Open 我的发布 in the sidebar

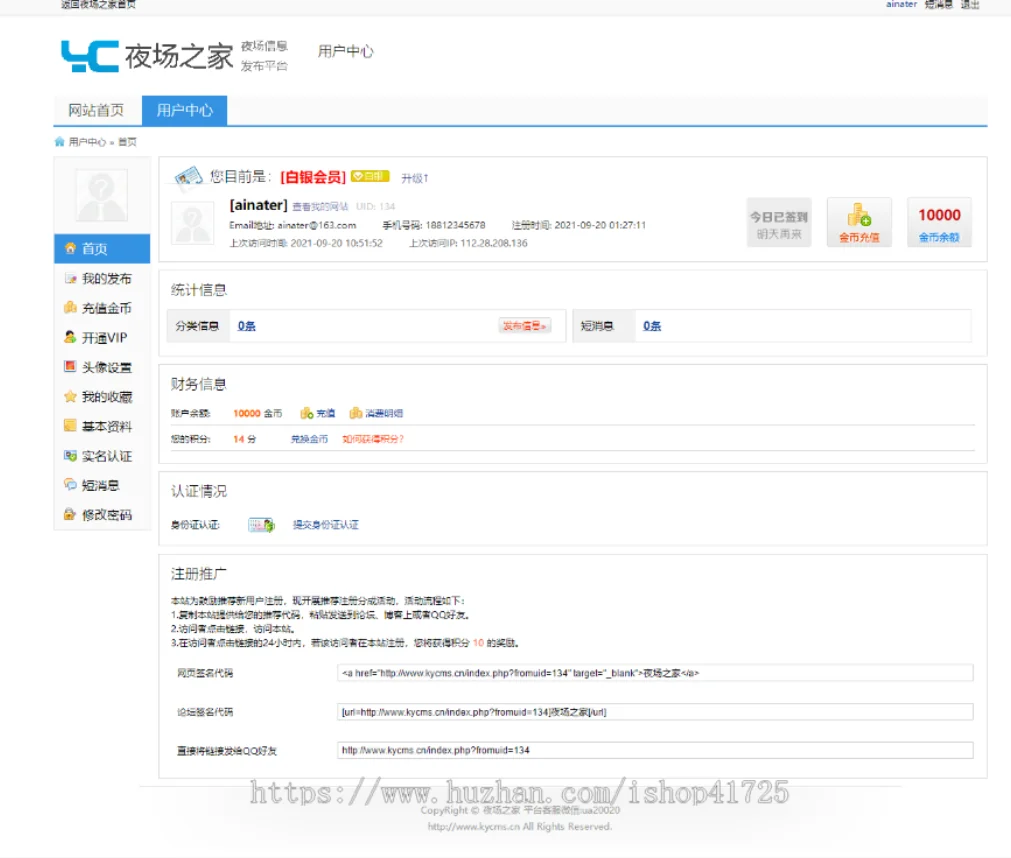pos(106,279)
